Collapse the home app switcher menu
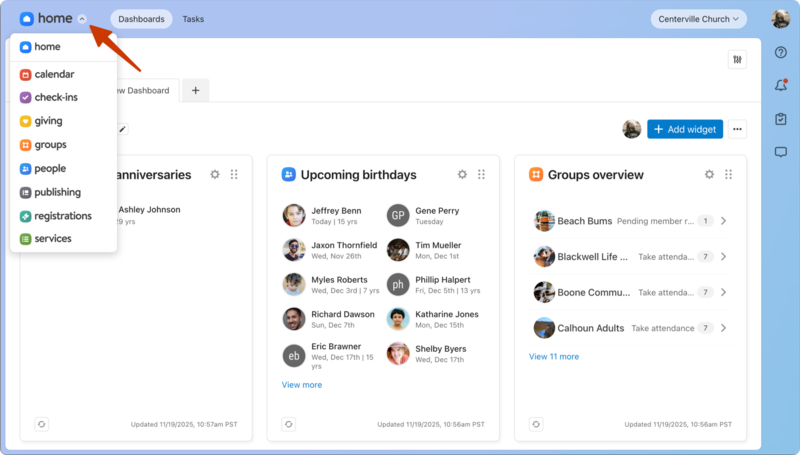The width and height of the screenshot is (800, 455). click(82, 19)
